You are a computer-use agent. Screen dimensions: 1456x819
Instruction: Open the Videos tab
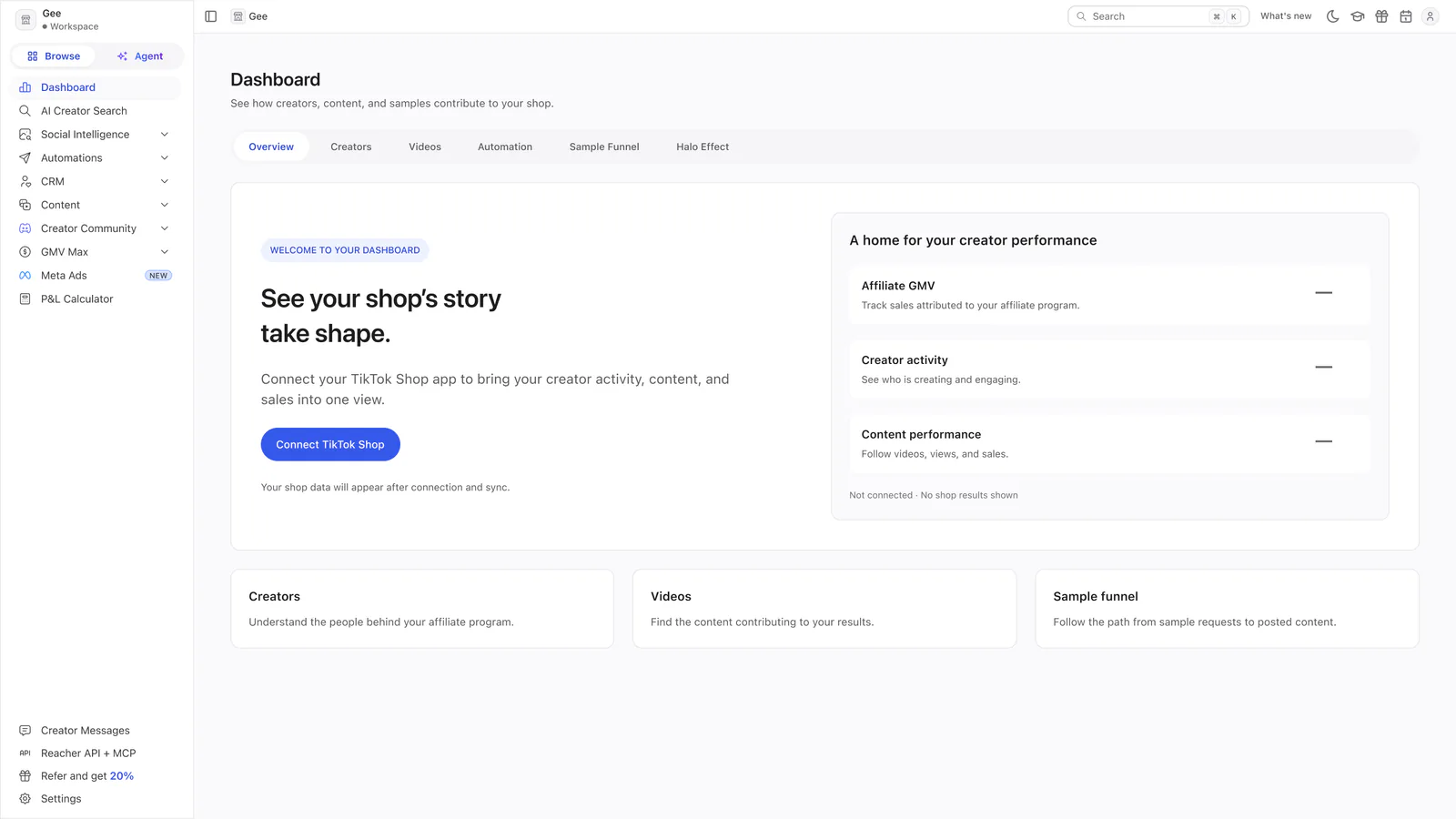click(425, 147)
